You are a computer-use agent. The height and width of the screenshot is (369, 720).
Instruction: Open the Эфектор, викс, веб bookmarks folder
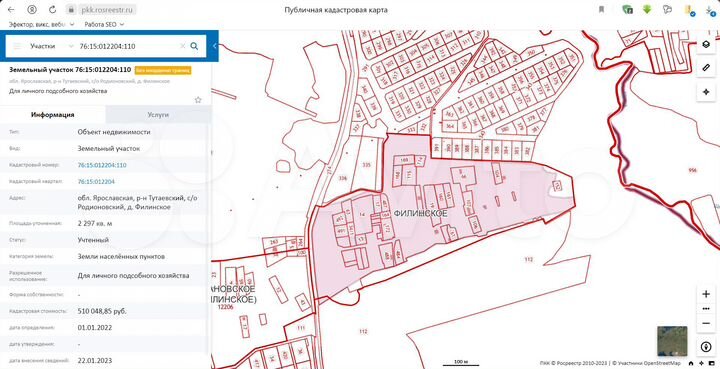(41, 24)
